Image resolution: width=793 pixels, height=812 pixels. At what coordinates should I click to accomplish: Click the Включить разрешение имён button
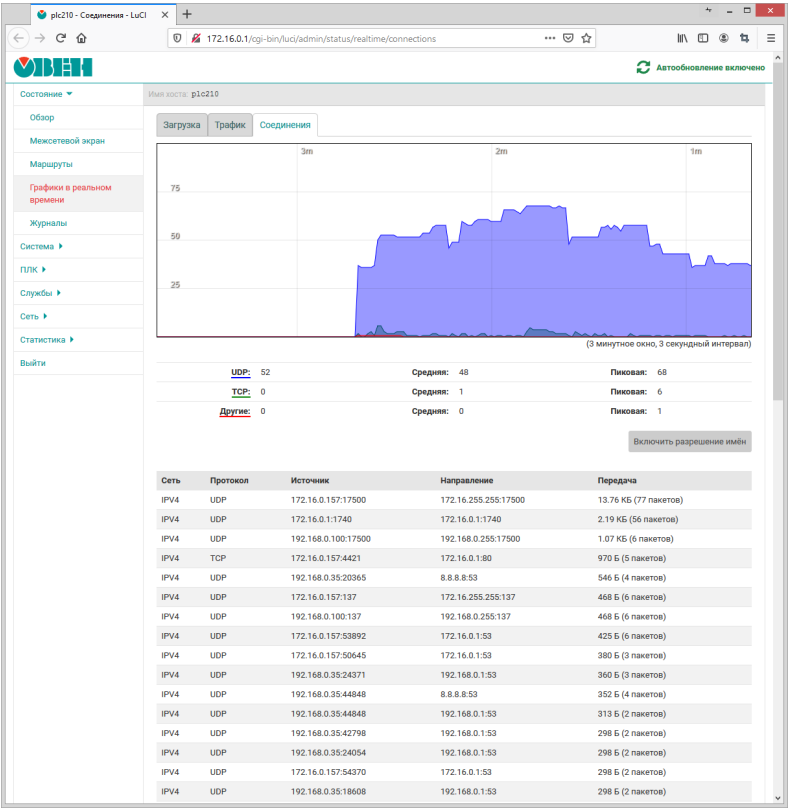pos(689,441)
